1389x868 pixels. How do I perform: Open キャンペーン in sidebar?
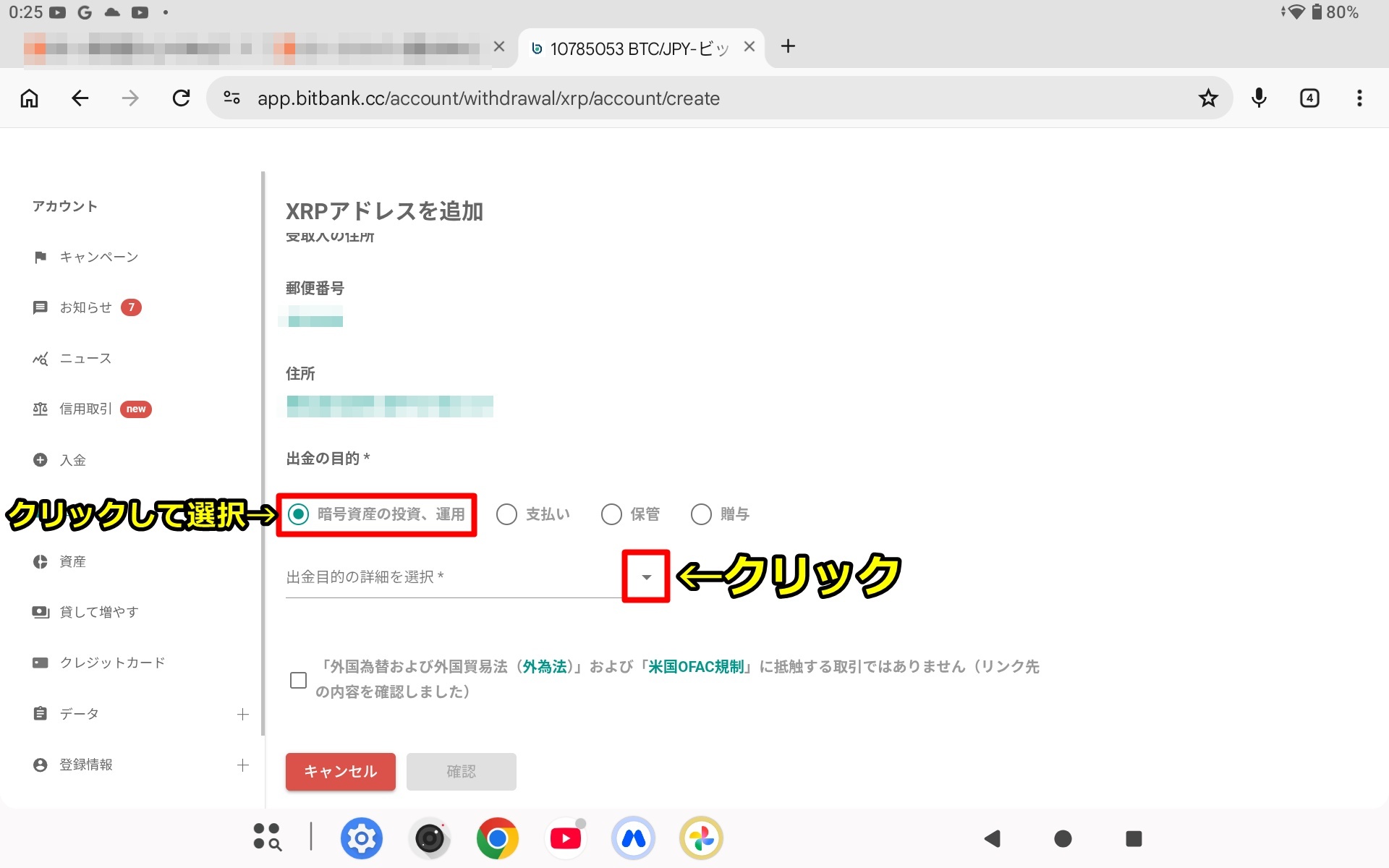point(98,257)
